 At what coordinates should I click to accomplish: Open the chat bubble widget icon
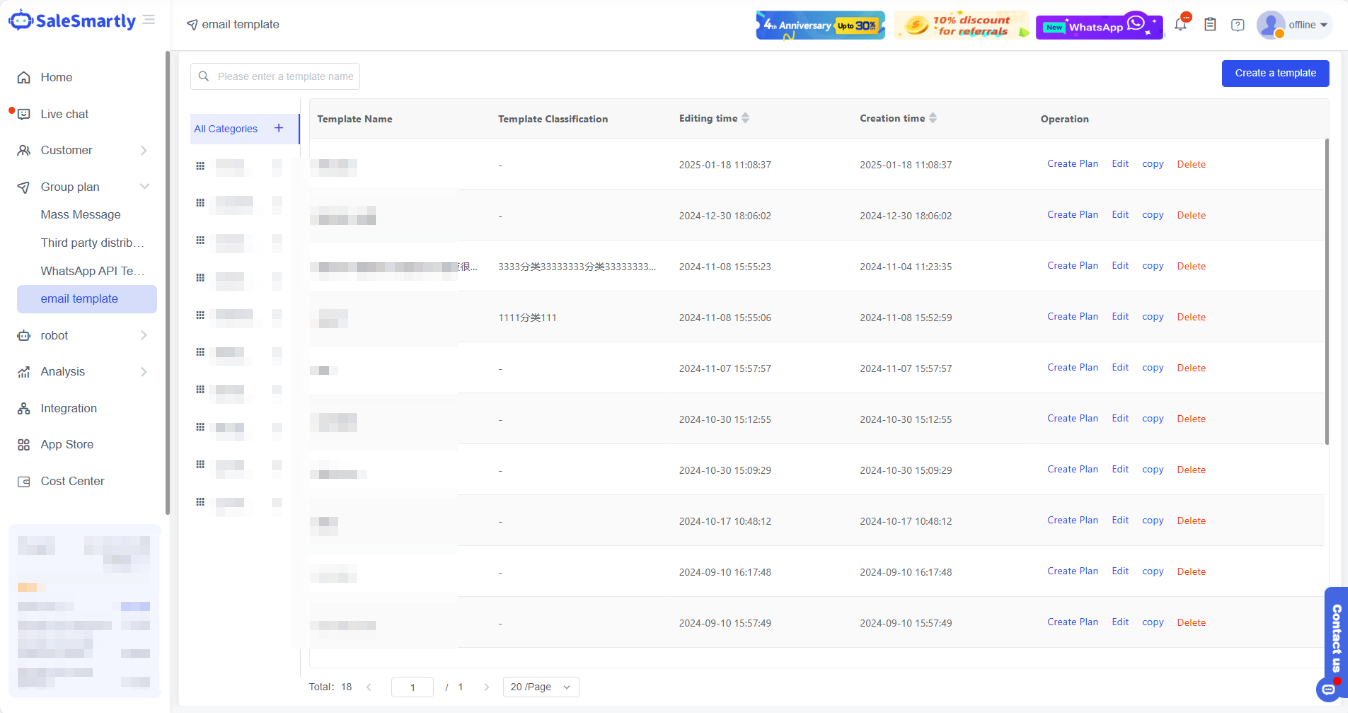point(1328,689)
